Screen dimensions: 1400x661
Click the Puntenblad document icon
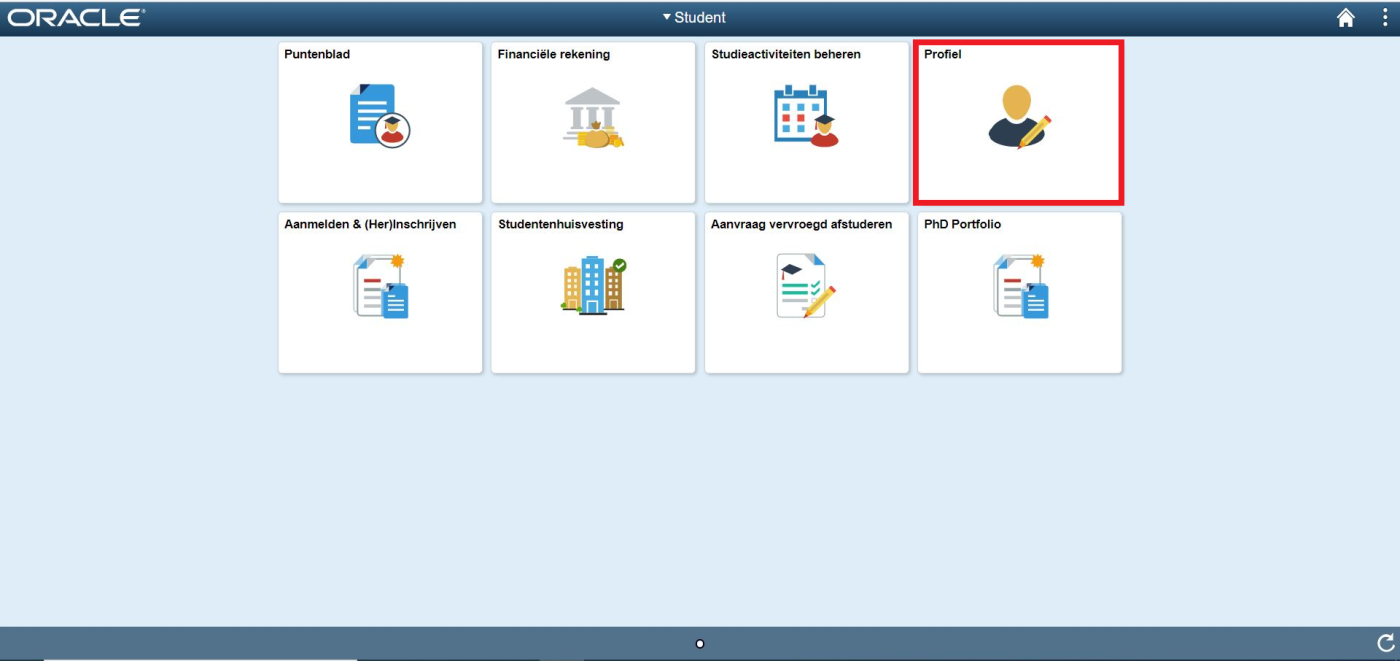coord(379,116)
